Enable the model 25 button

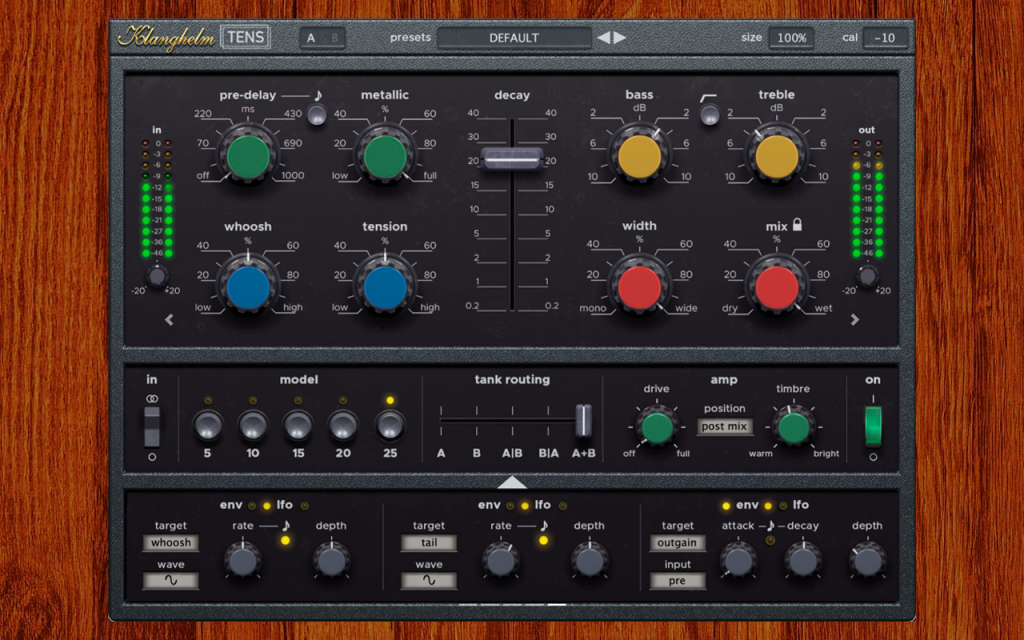(x=390, y=426)
